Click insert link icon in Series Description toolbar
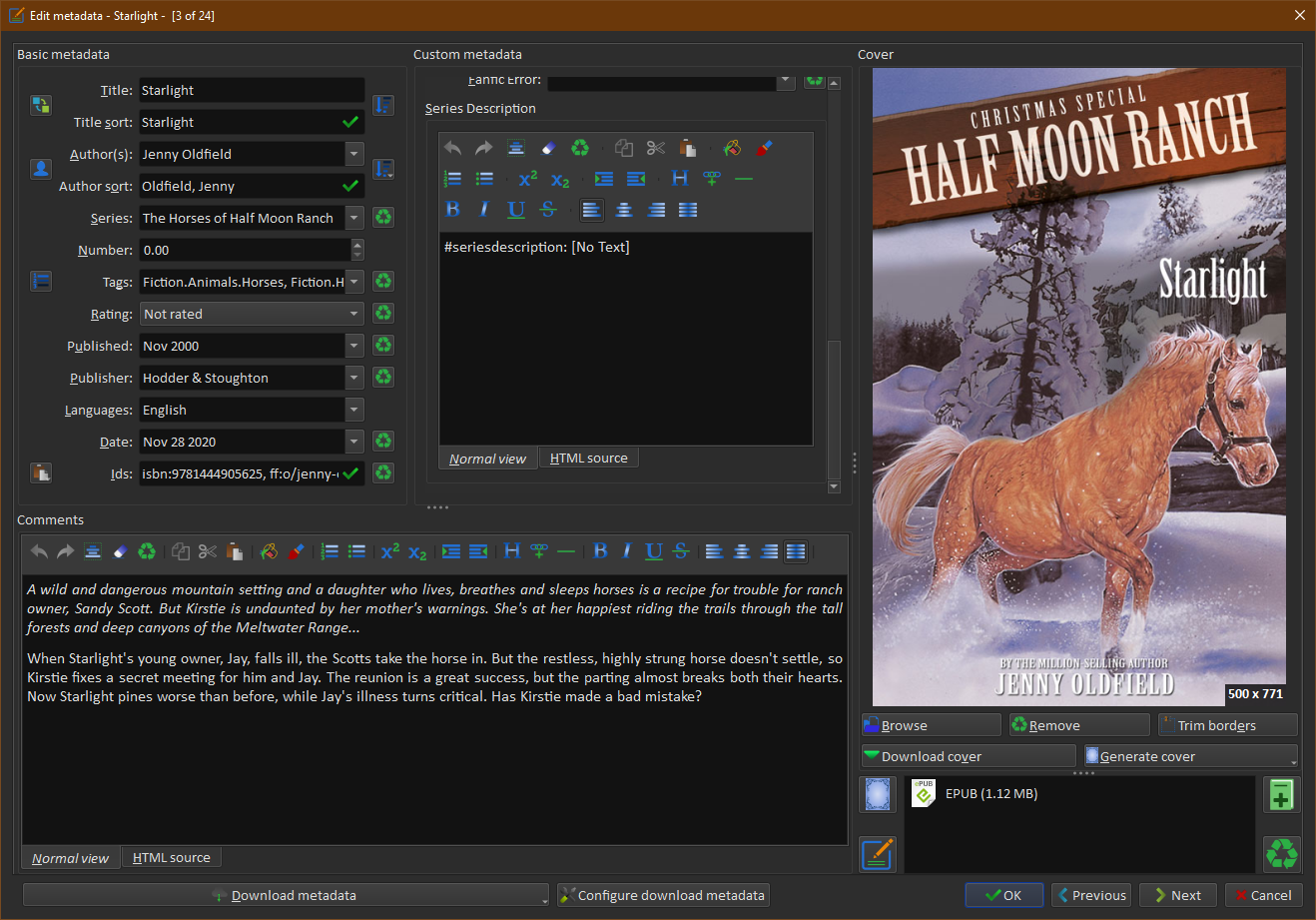Viewport: 1316px width, 920px height. tap(711, 179)
